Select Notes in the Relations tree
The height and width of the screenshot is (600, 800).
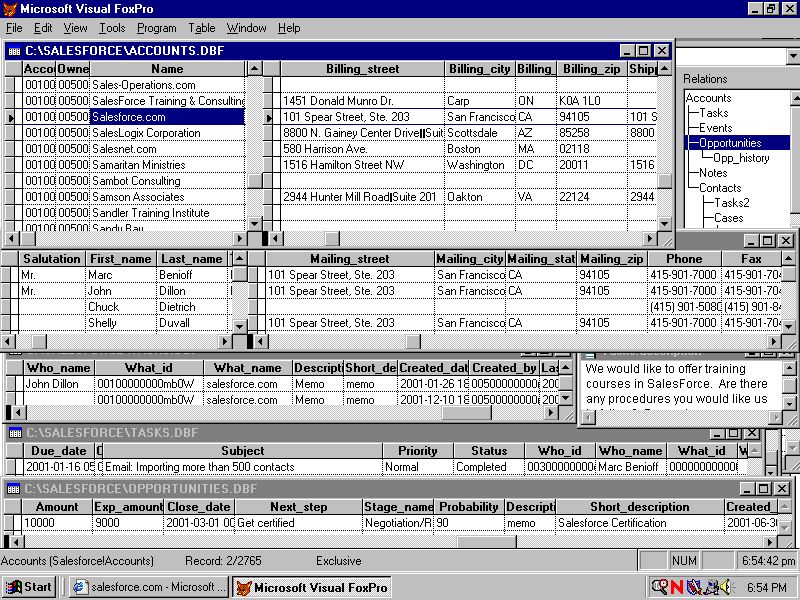click(713, 172)
